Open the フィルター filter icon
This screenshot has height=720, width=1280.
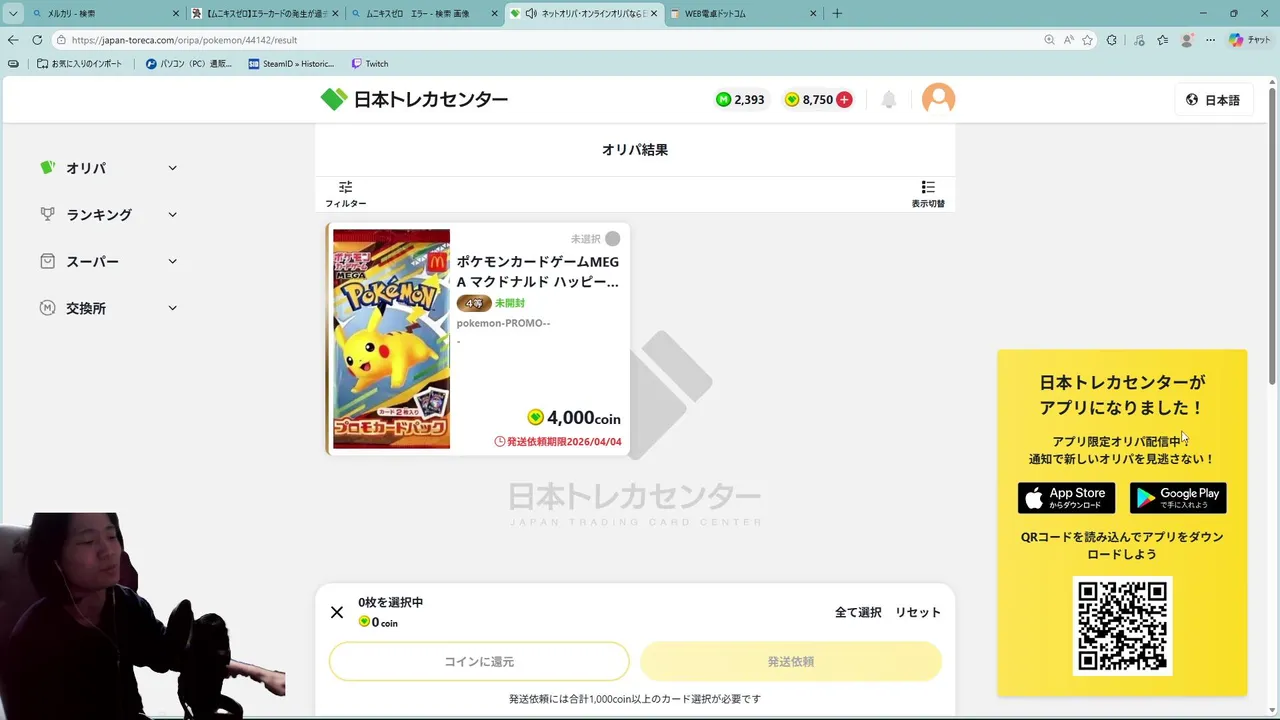click(345, 194)
